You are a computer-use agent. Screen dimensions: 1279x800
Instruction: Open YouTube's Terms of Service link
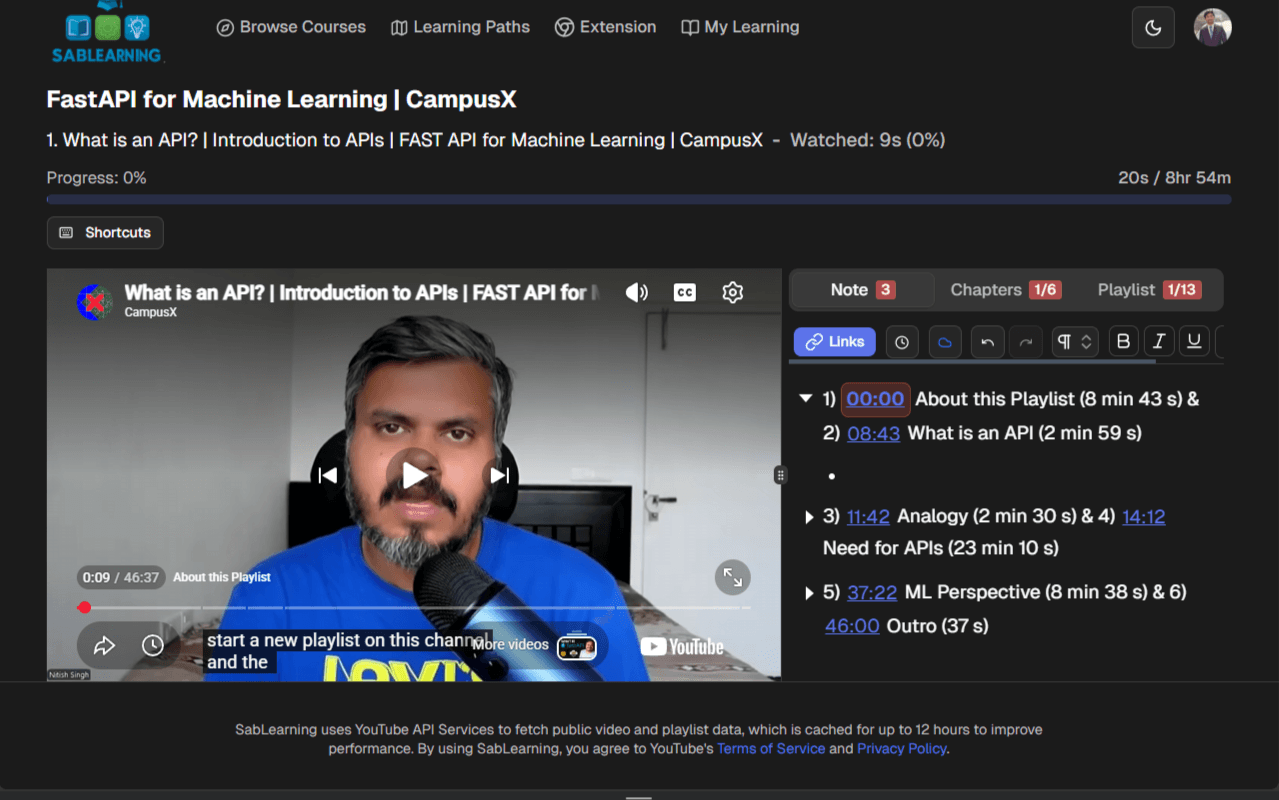(x=770, y=748)
